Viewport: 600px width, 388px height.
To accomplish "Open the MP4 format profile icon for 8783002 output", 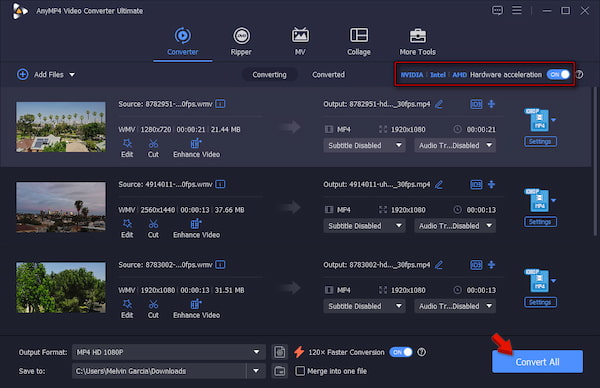I will tap(539, 280).
